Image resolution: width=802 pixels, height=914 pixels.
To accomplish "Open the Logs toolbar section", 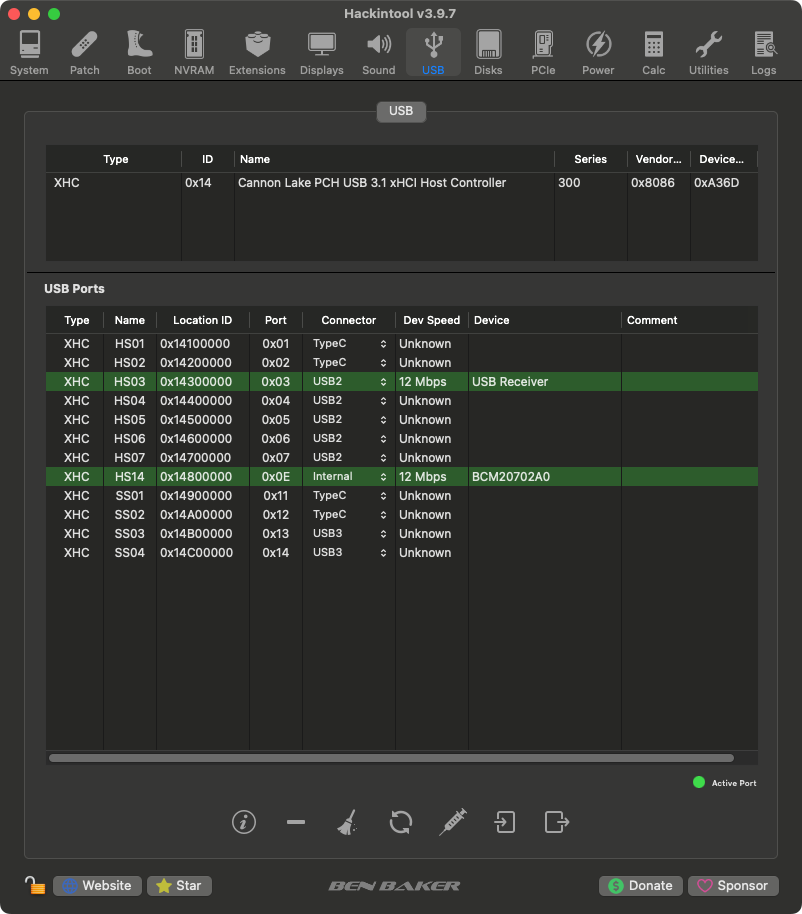I will pos(764,53).
